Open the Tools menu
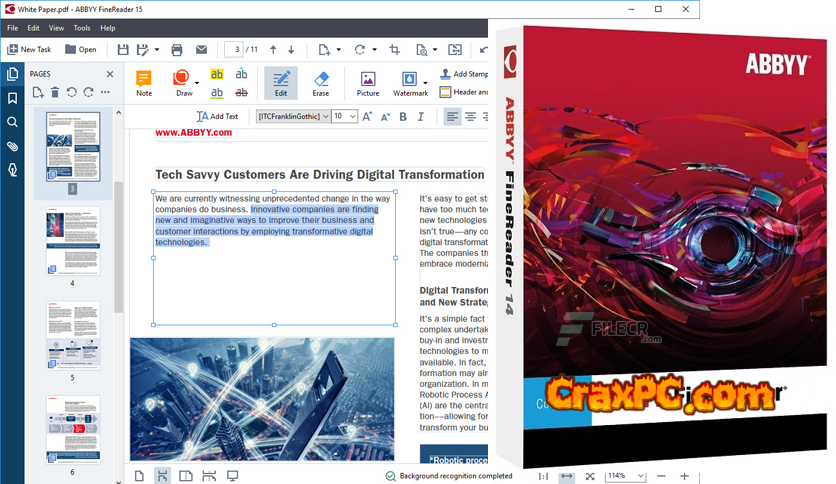 (81, 28)
